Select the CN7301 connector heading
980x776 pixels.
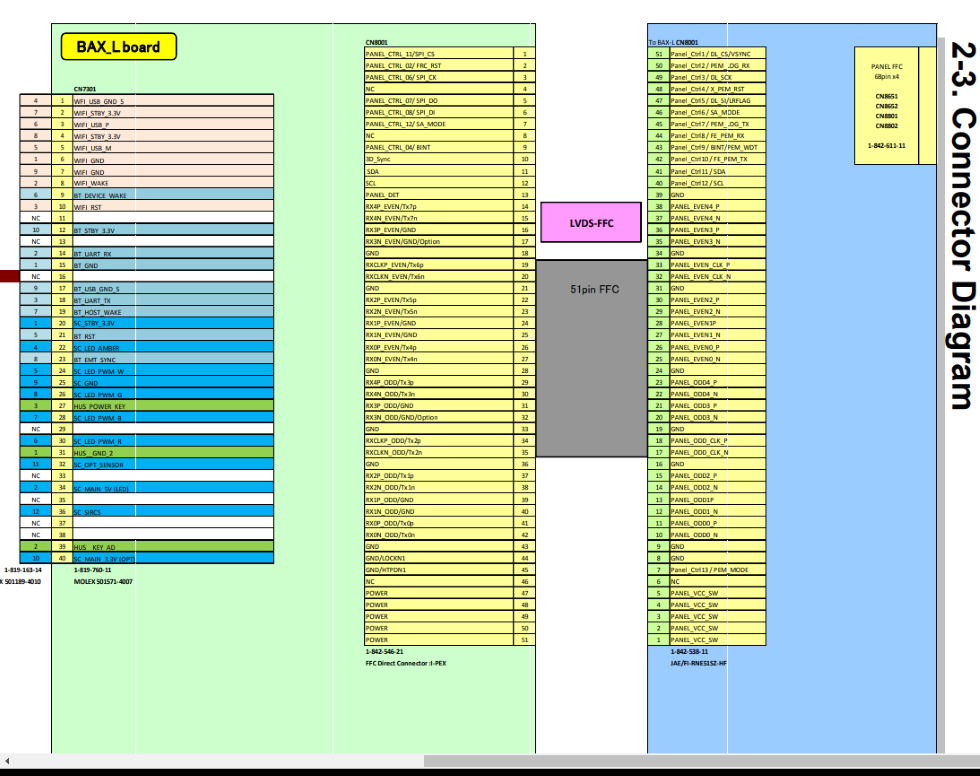click(85, 89)
